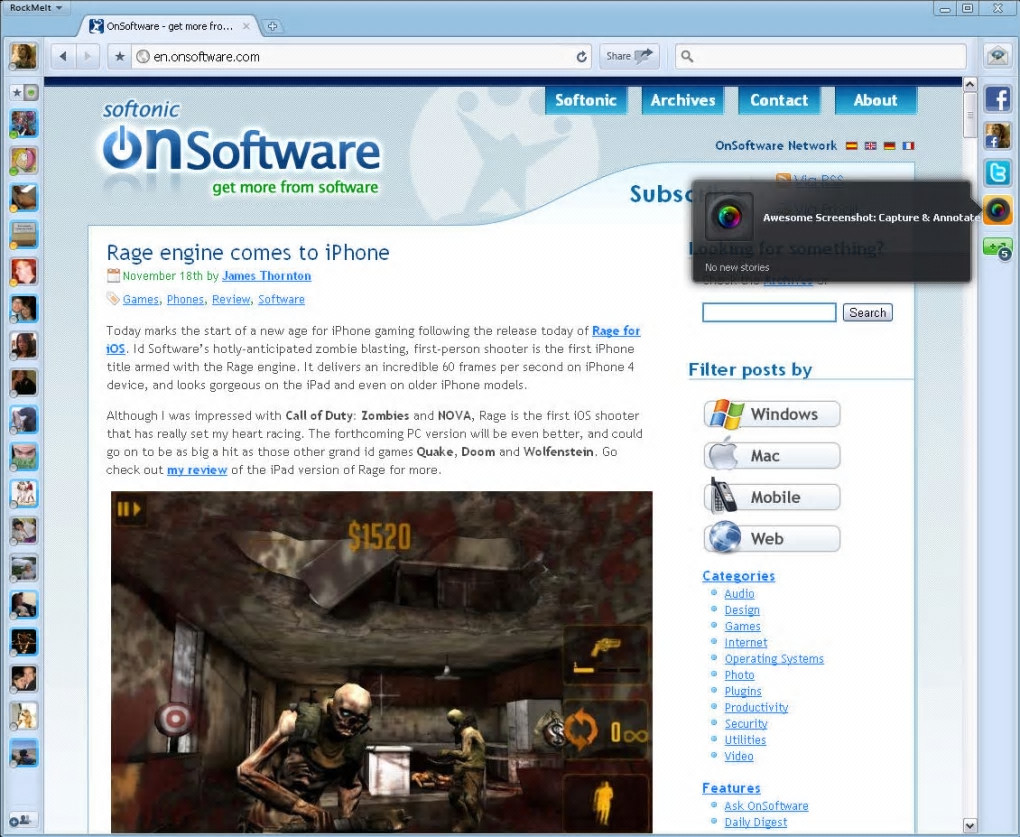
Task: Switch to the Spanish flag site
Action: coord(851,146)
